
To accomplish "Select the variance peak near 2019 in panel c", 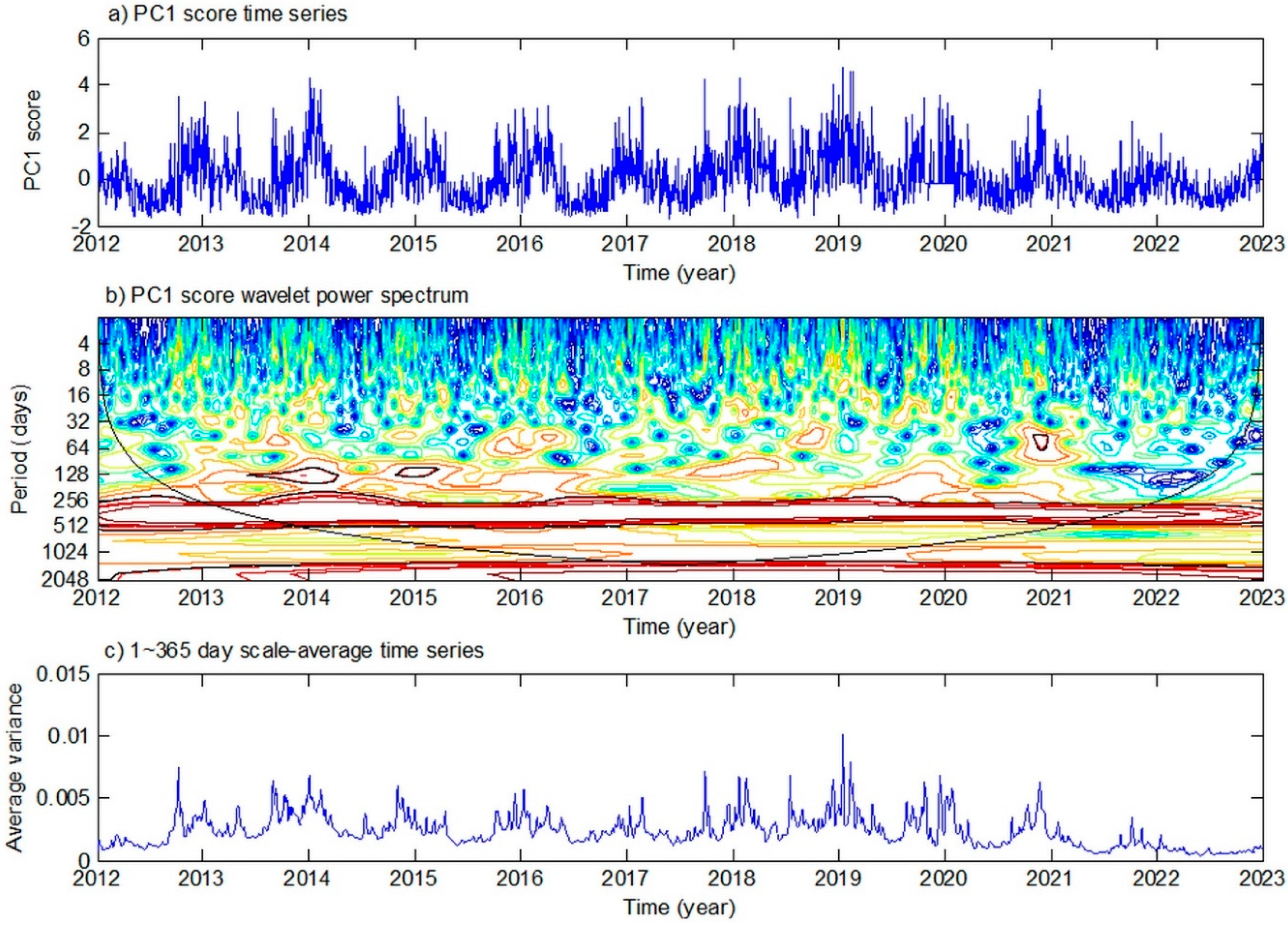I will 843,735.
